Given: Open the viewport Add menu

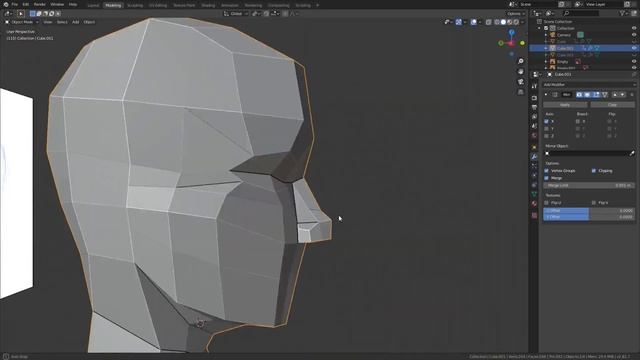Looking at the screenshot, I should [x=76, y=22].
